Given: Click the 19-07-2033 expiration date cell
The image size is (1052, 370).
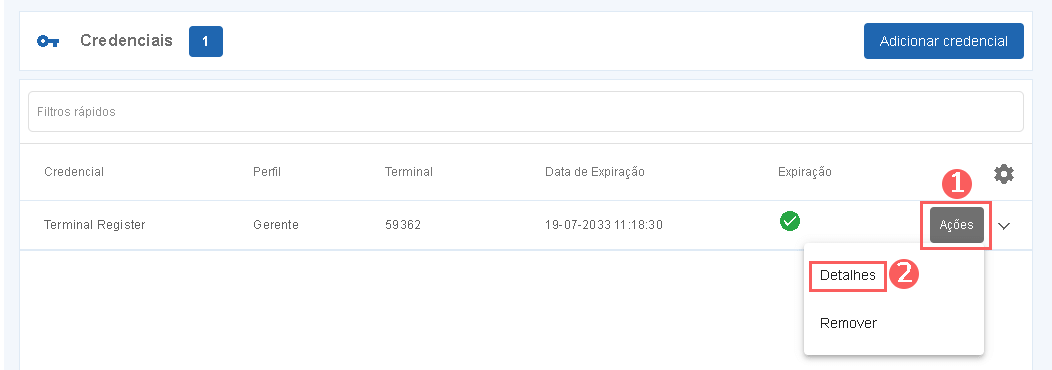Looking at the screenshot, I should click(604, 225).
